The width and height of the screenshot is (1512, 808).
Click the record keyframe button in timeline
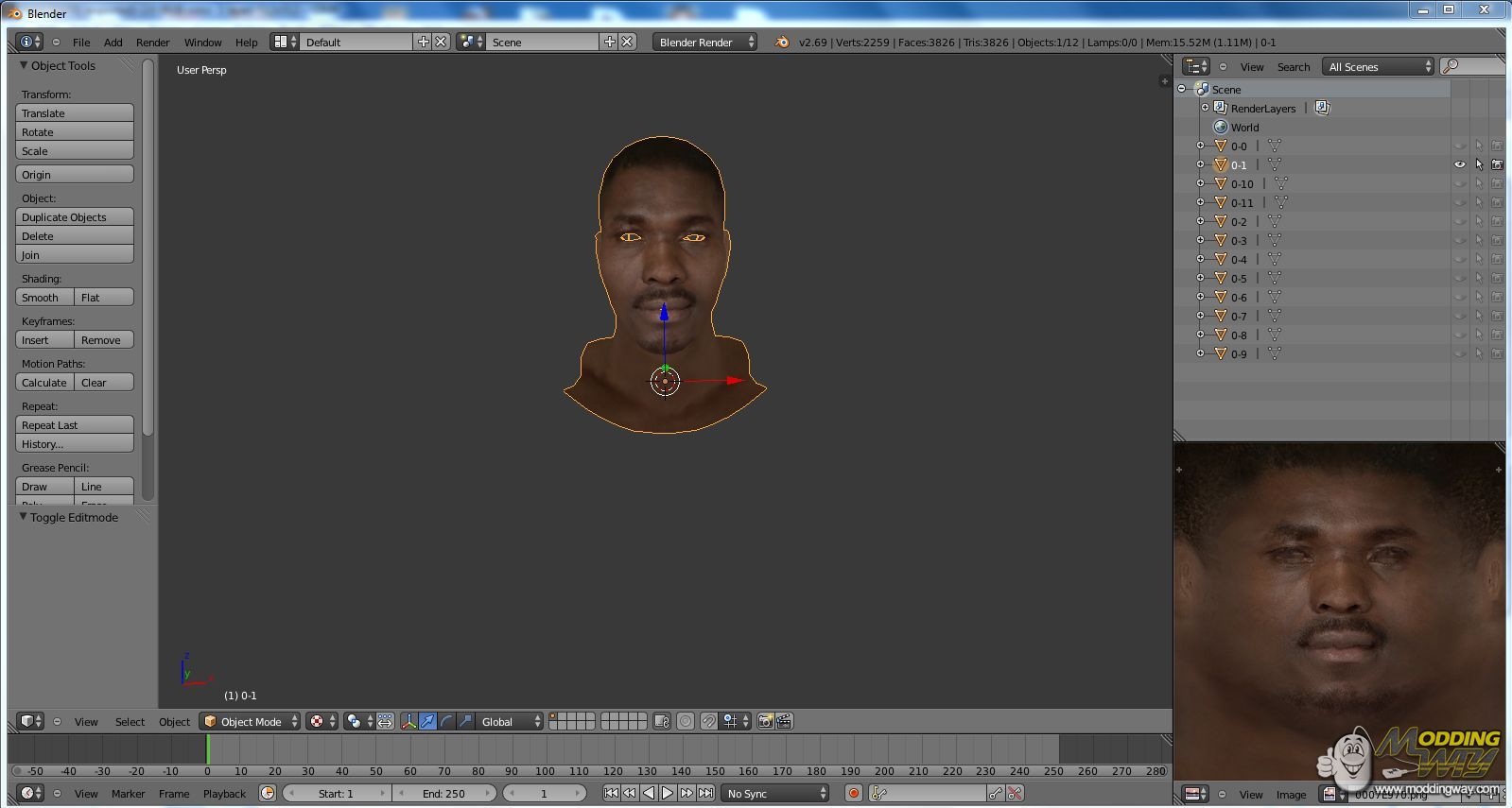click(x=853, y=794)
